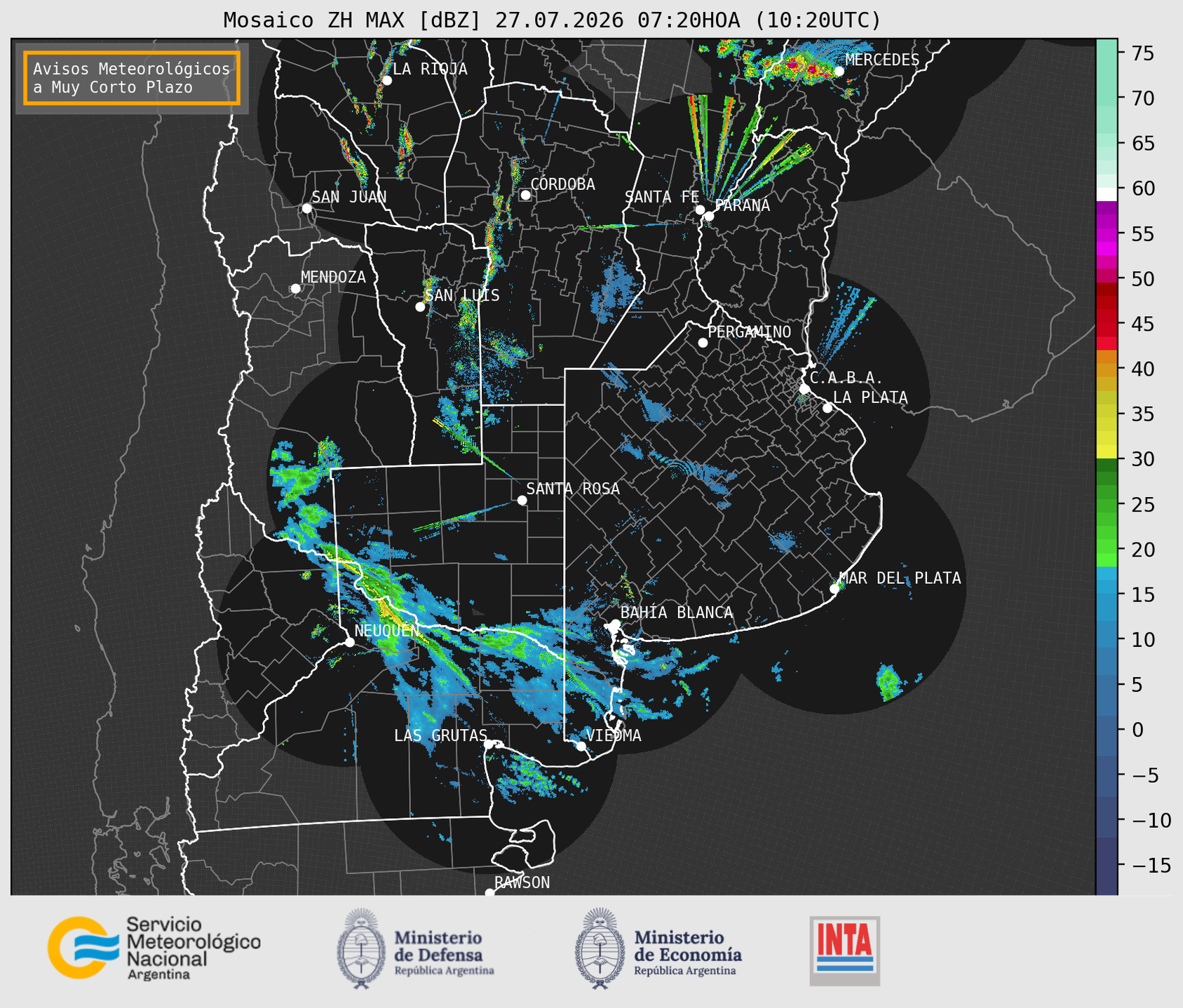Click the Mar del Plata marker dot
Viewport: 1183px width, 1008px height.
834,589
